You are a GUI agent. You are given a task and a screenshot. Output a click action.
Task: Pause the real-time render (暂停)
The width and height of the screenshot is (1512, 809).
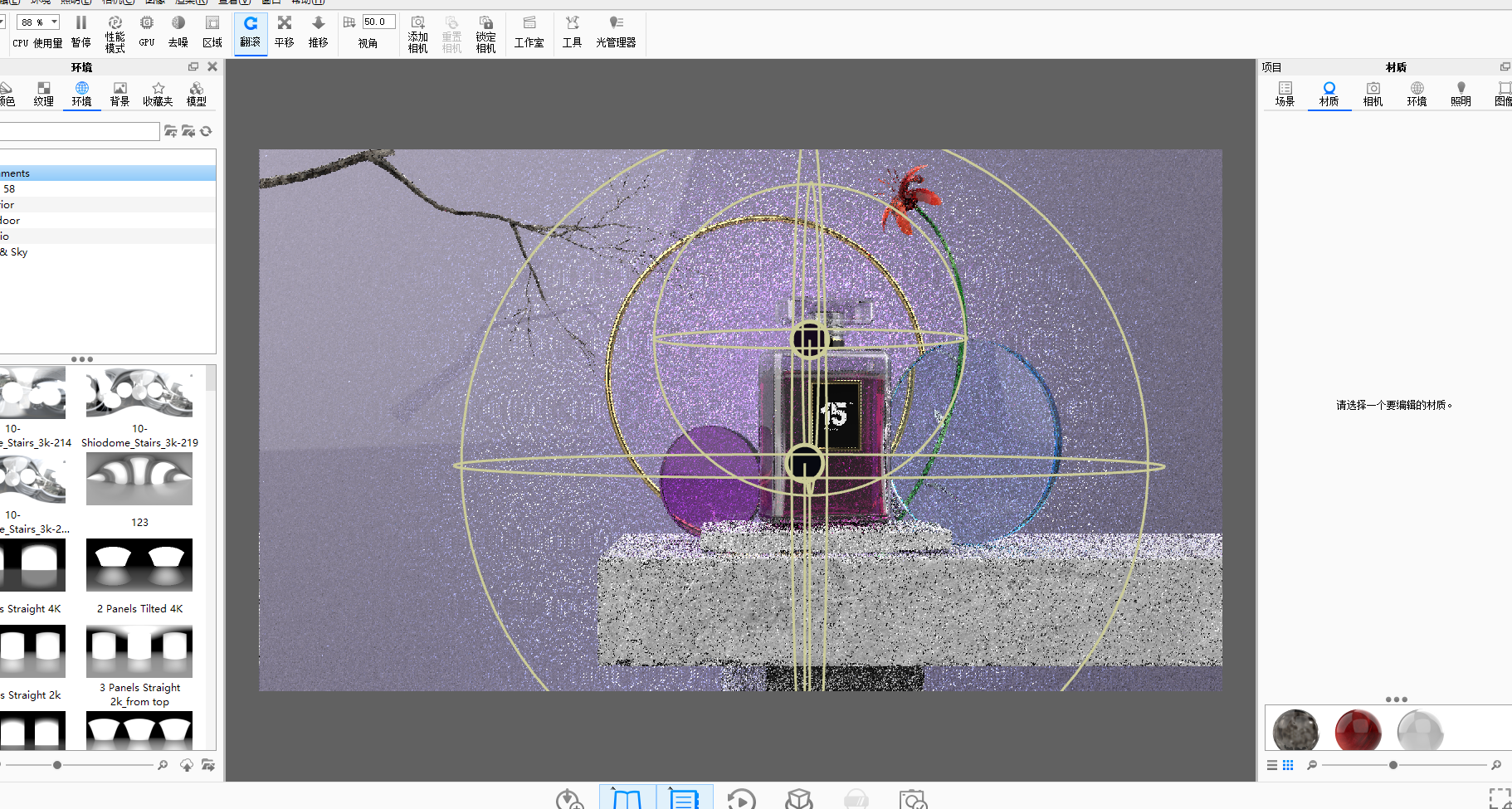point(80,32)
